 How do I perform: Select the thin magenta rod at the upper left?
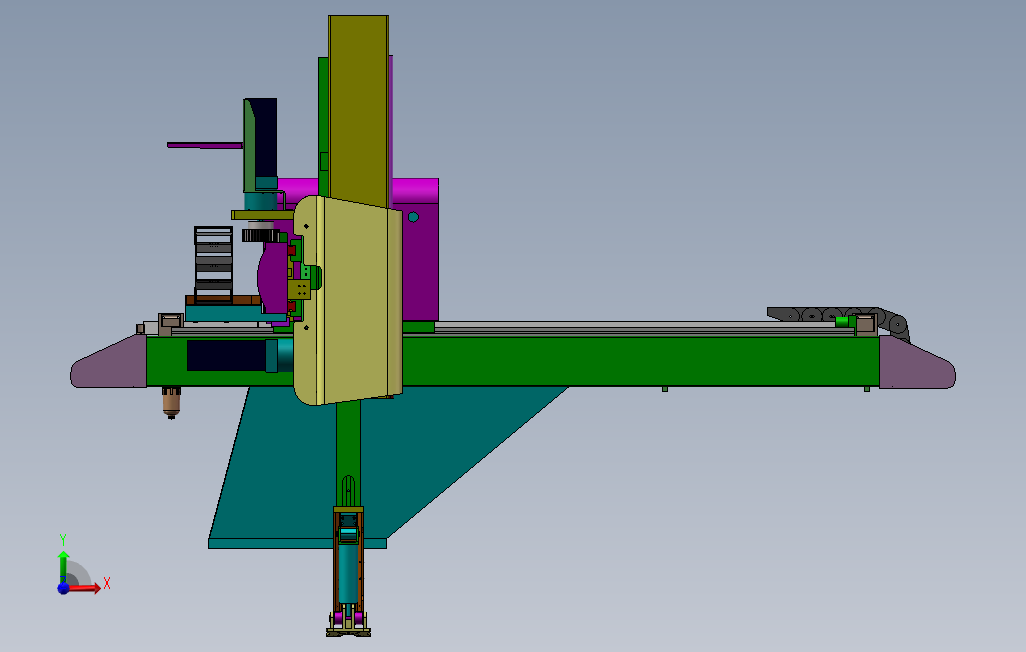[x=205, y=145]
